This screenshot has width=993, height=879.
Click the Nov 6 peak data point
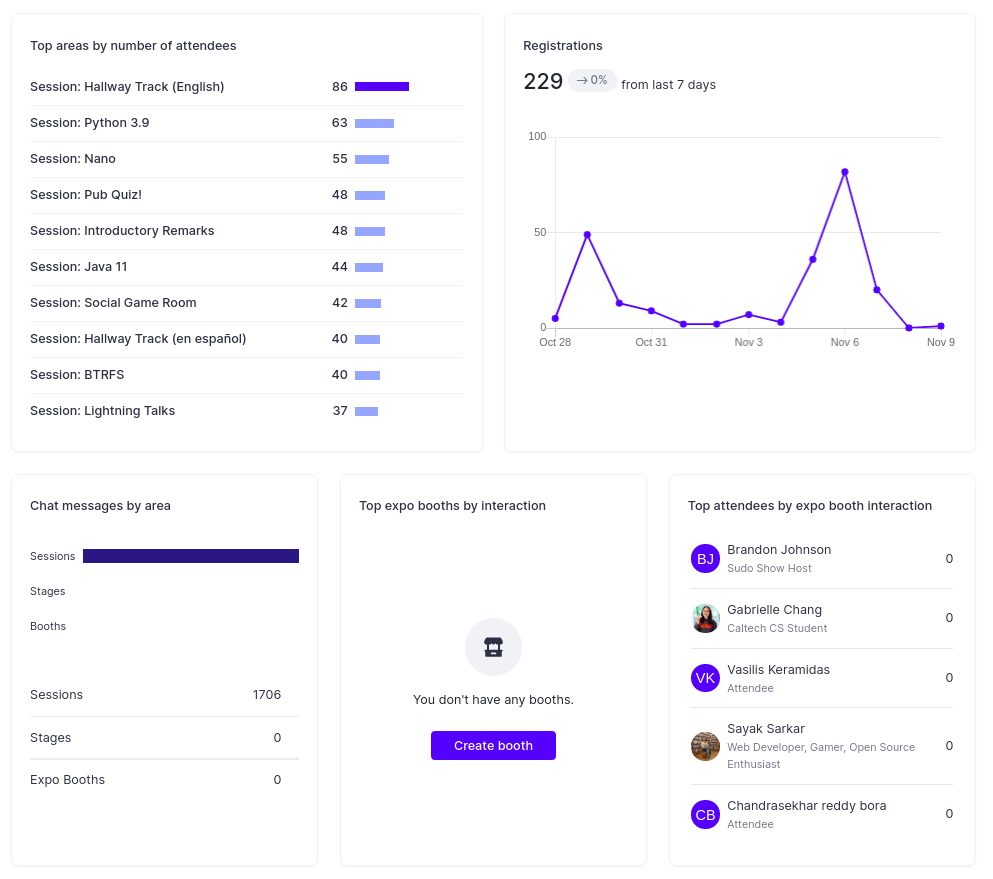(844, 172)
